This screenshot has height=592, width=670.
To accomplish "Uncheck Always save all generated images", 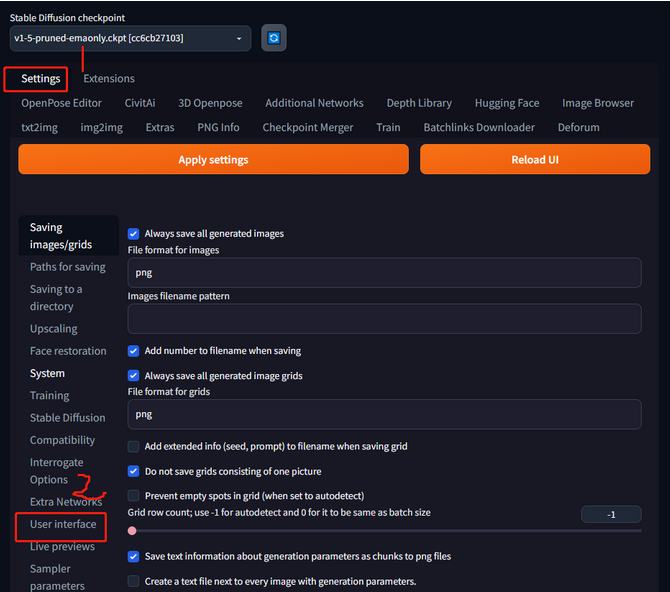I will tap(134, 233).
